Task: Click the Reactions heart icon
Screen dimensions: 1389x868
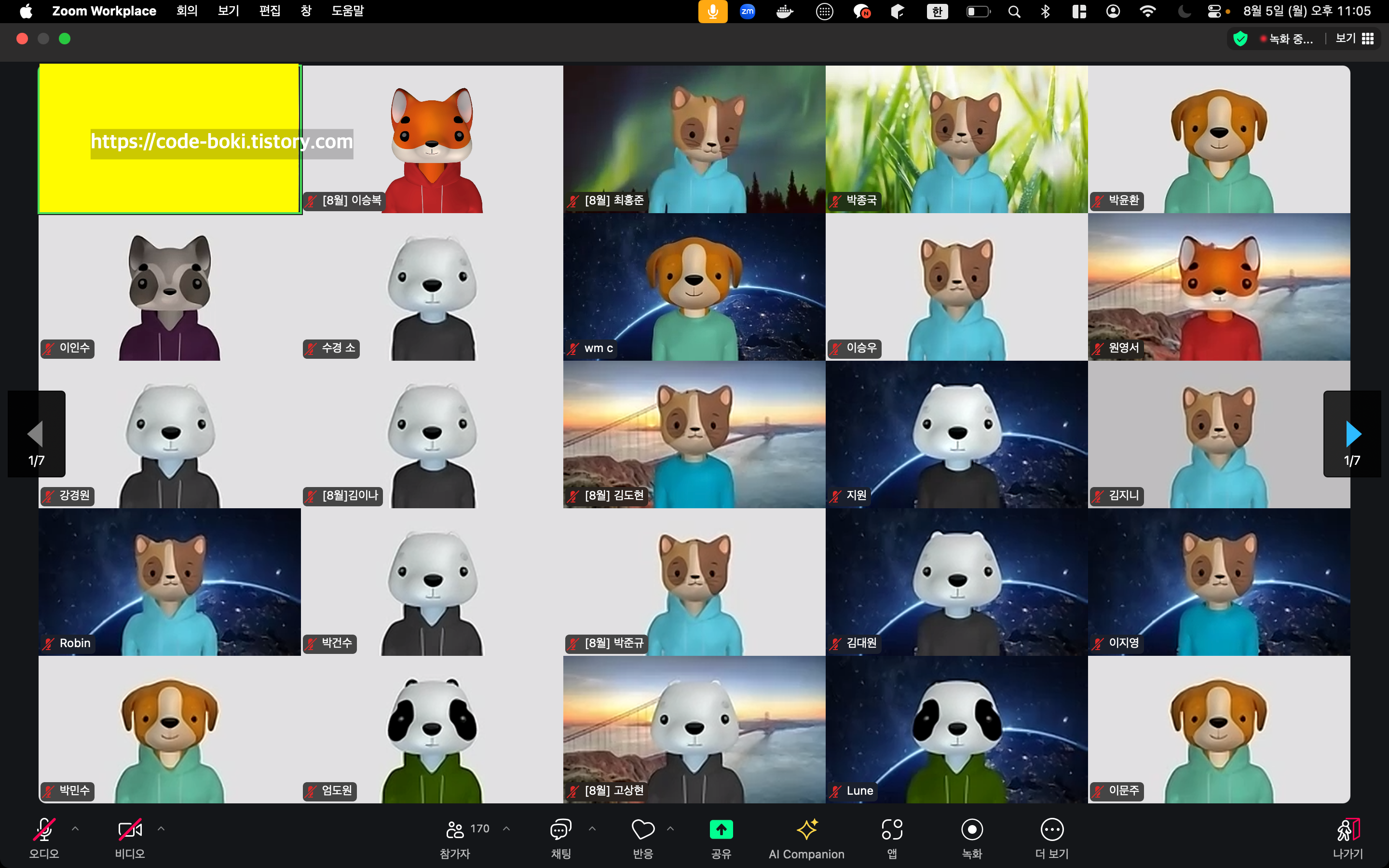Action: click(643, 829)
